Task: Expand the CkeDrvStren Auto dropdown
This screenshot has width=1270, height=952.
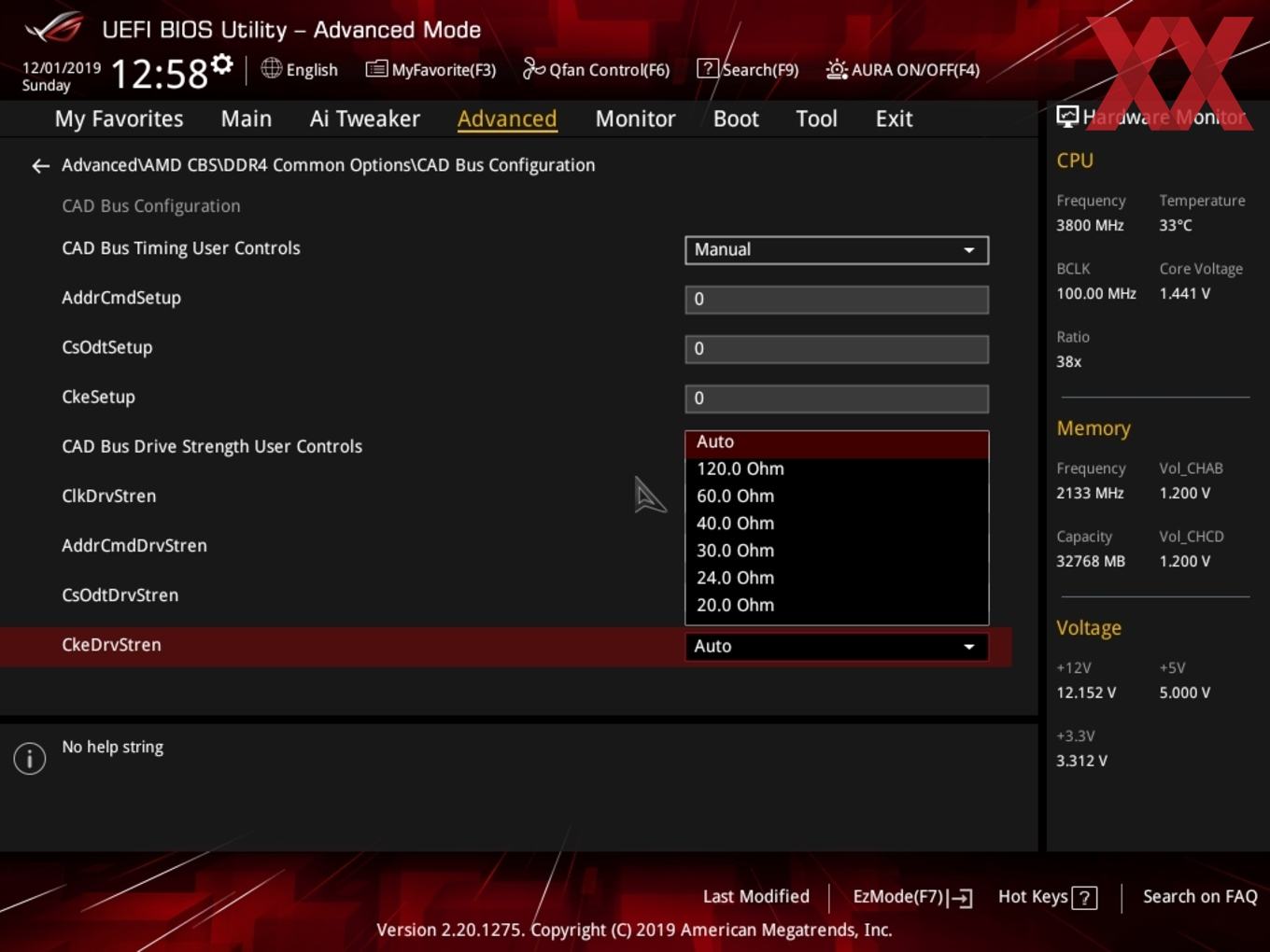Action: point(837,646)
